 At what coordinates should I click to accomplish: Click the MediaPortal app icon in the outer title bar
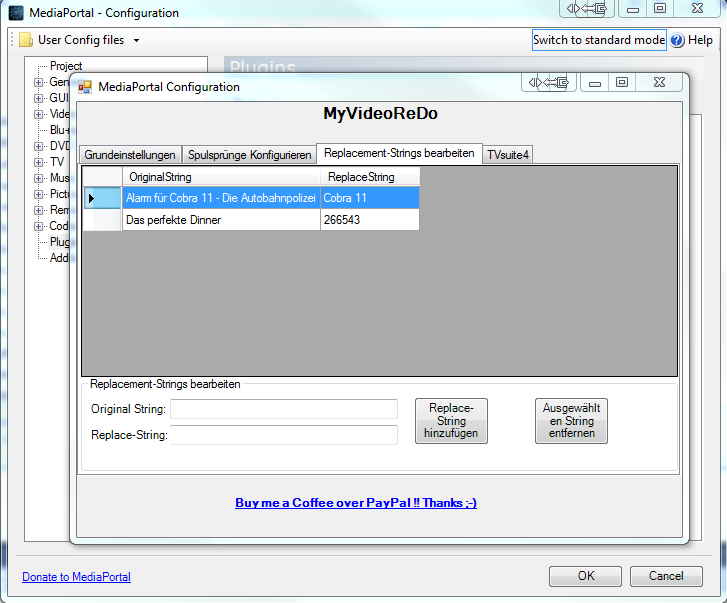16,13
